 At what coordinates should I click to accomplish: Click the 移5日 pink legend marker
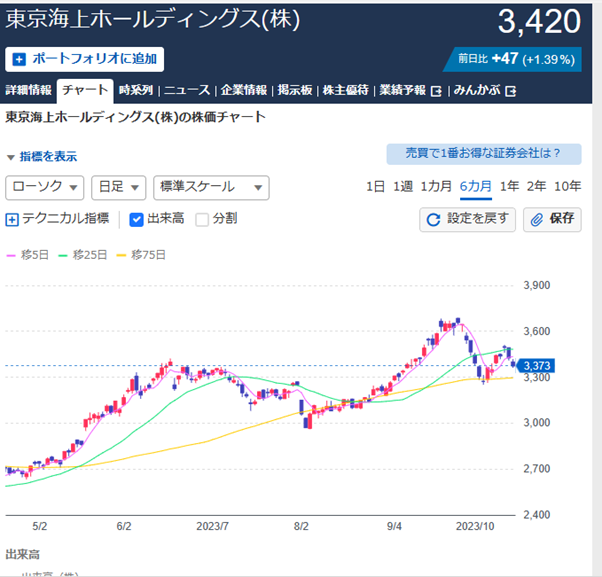click(x=11, y=255)
